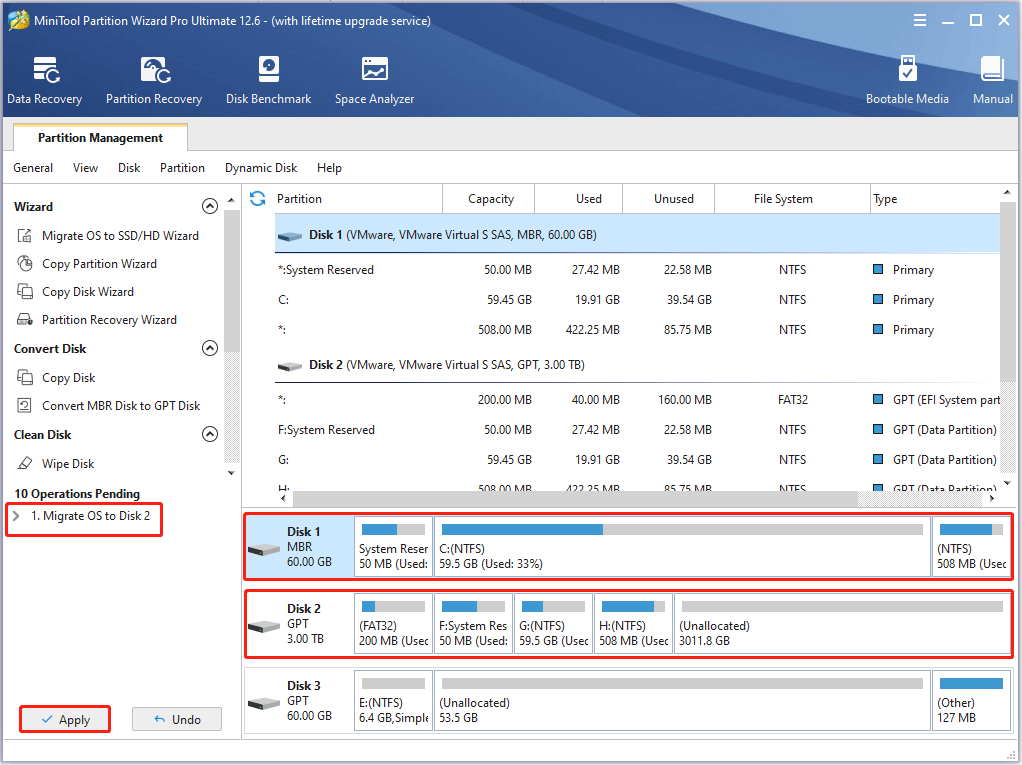This screenshot has height=765, width=1022.
Task: Click the 3011.8 GB Unallocated block on Disk 2
Action: [x=842, y=624]
